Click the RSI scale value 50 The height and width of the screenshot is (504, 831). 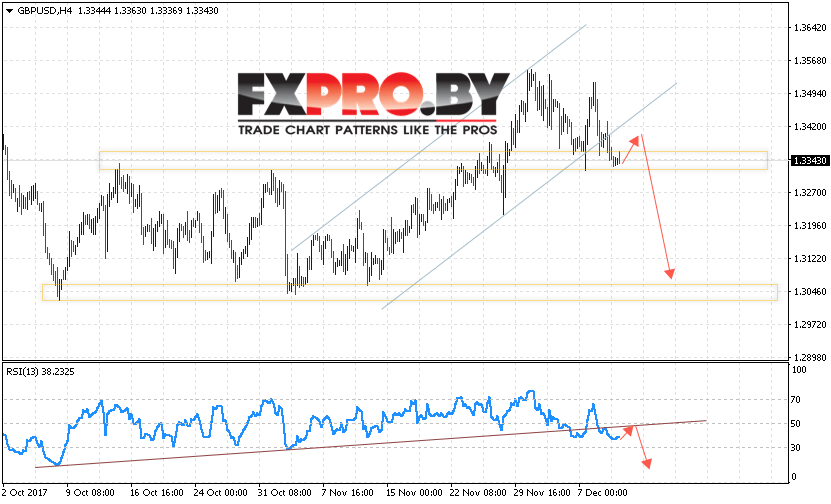[796, 424]
